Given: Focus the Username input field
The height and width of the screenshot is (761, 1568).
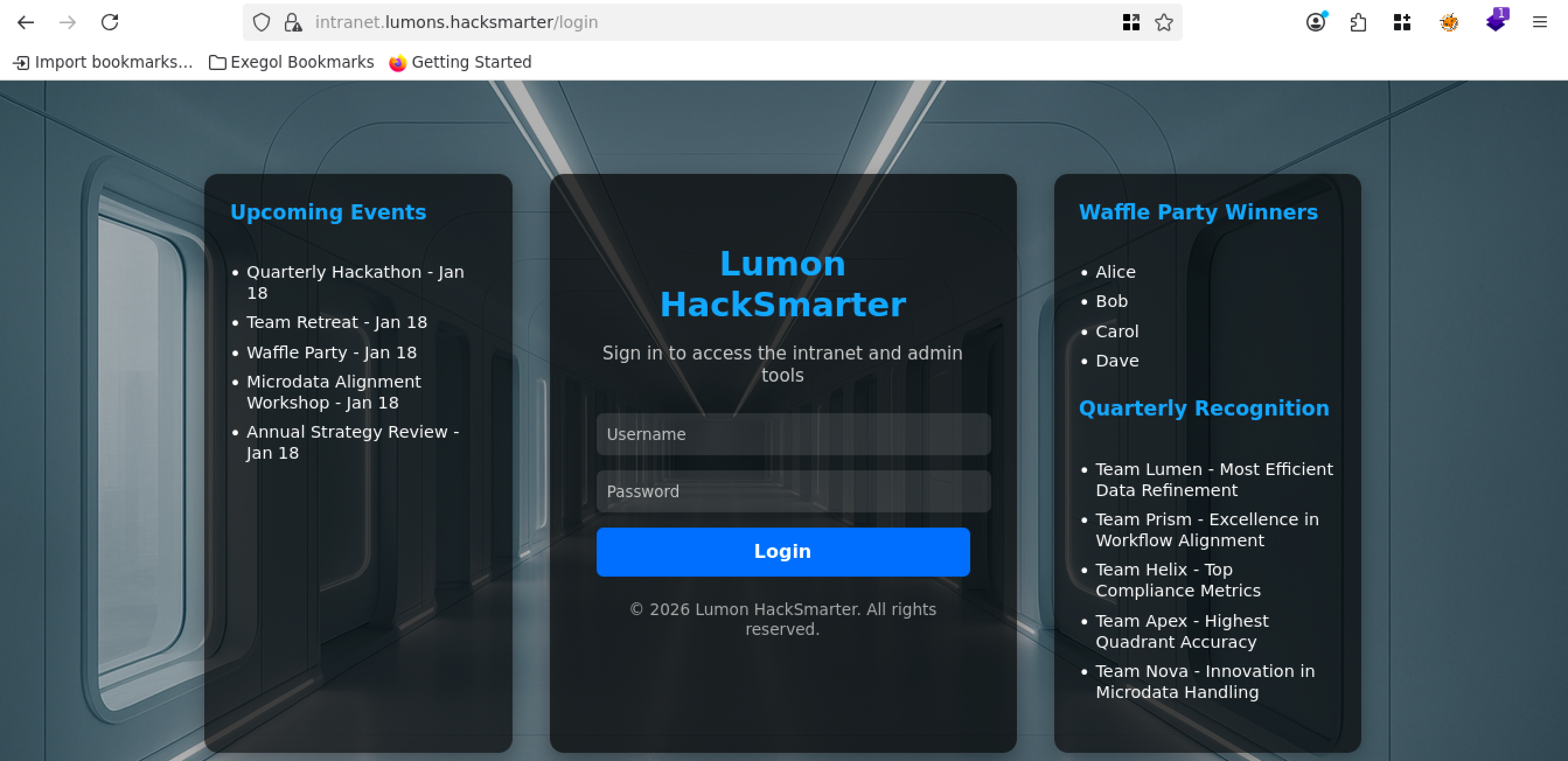Looking at the screenshot, I should (793, 434).
